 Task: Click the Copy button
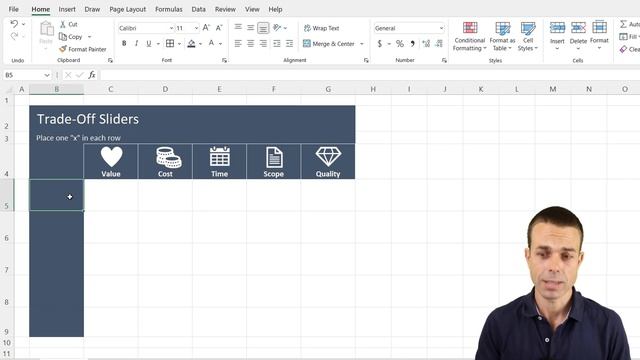(x=71, y=37)
